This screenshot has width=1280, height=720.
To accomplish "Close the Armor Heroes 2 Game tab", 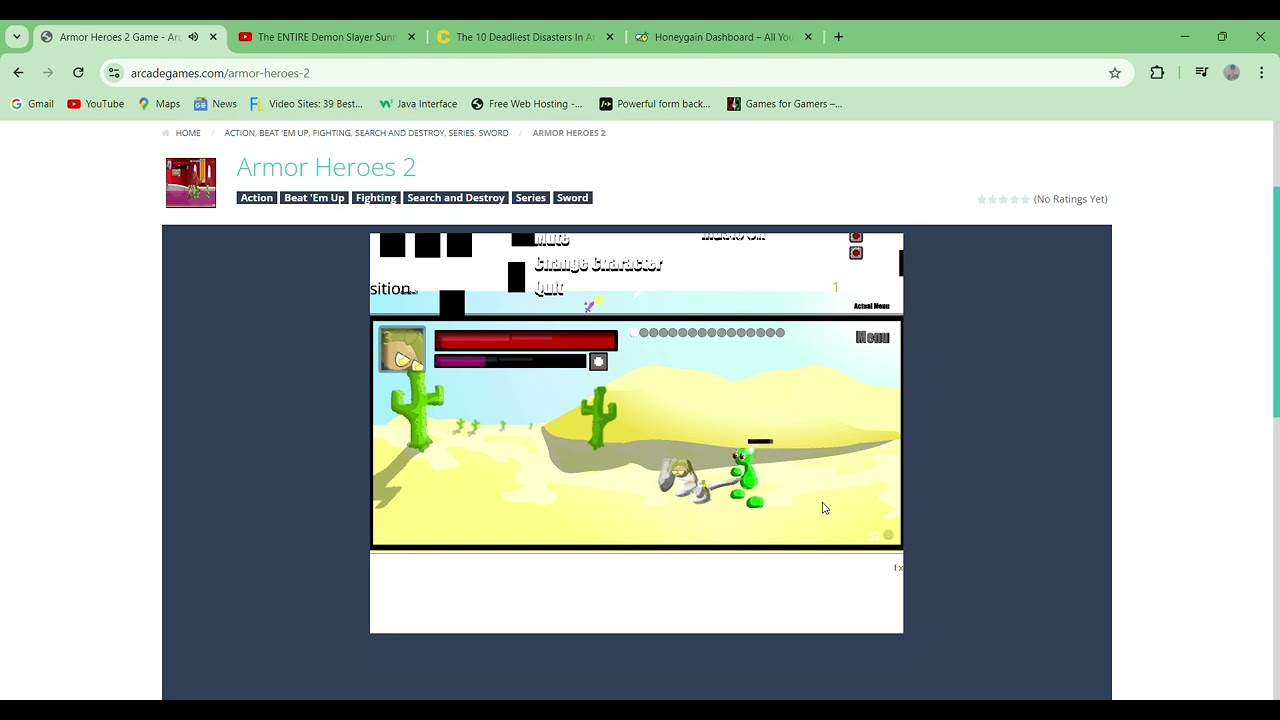I will [213, 37].
